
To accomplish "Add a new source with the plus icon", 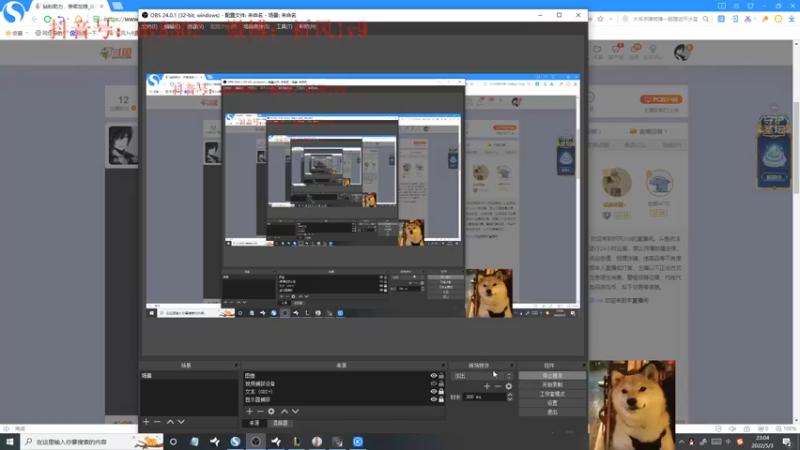I will click(249, 411).
